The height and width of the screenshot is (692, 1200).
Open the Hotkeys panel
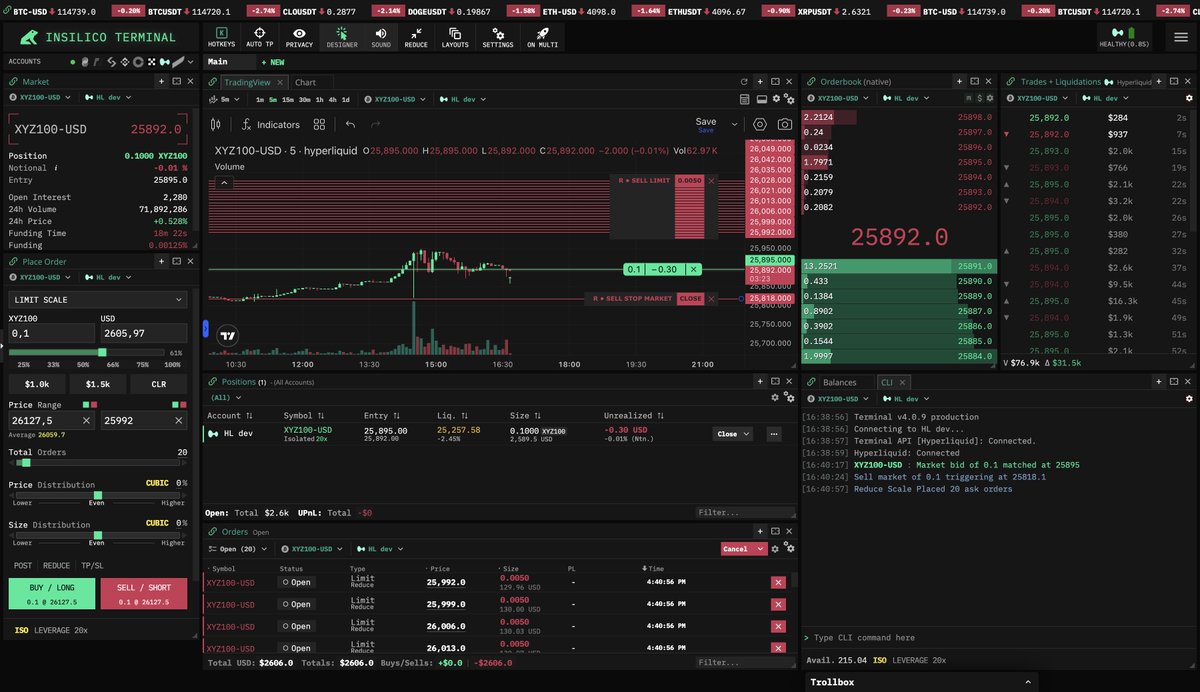[x=221, y=37]
